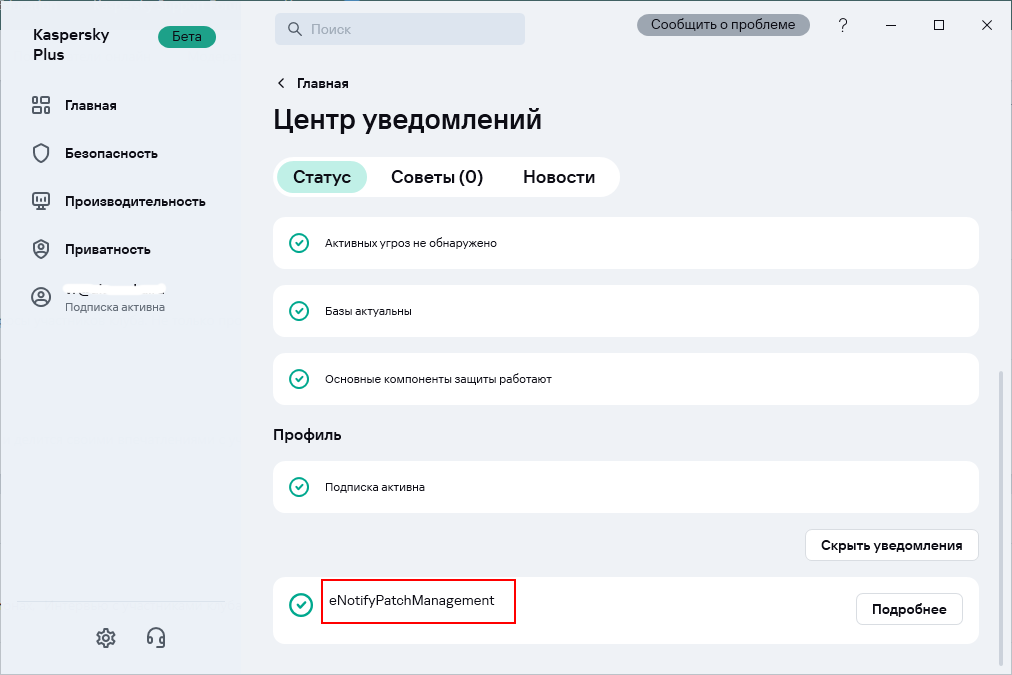Click check icon for Базы актуальны
Image resolution: width=1012 pixels, height=675 pixels.
pyautogui.click(x=299, y=311)
